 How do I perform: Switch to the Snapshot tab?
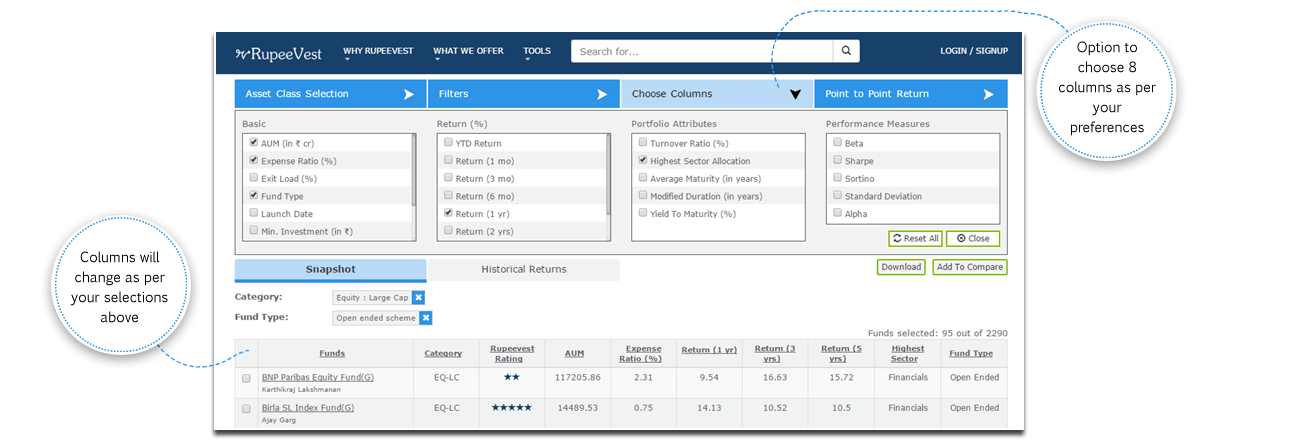[x=330, y=269]
